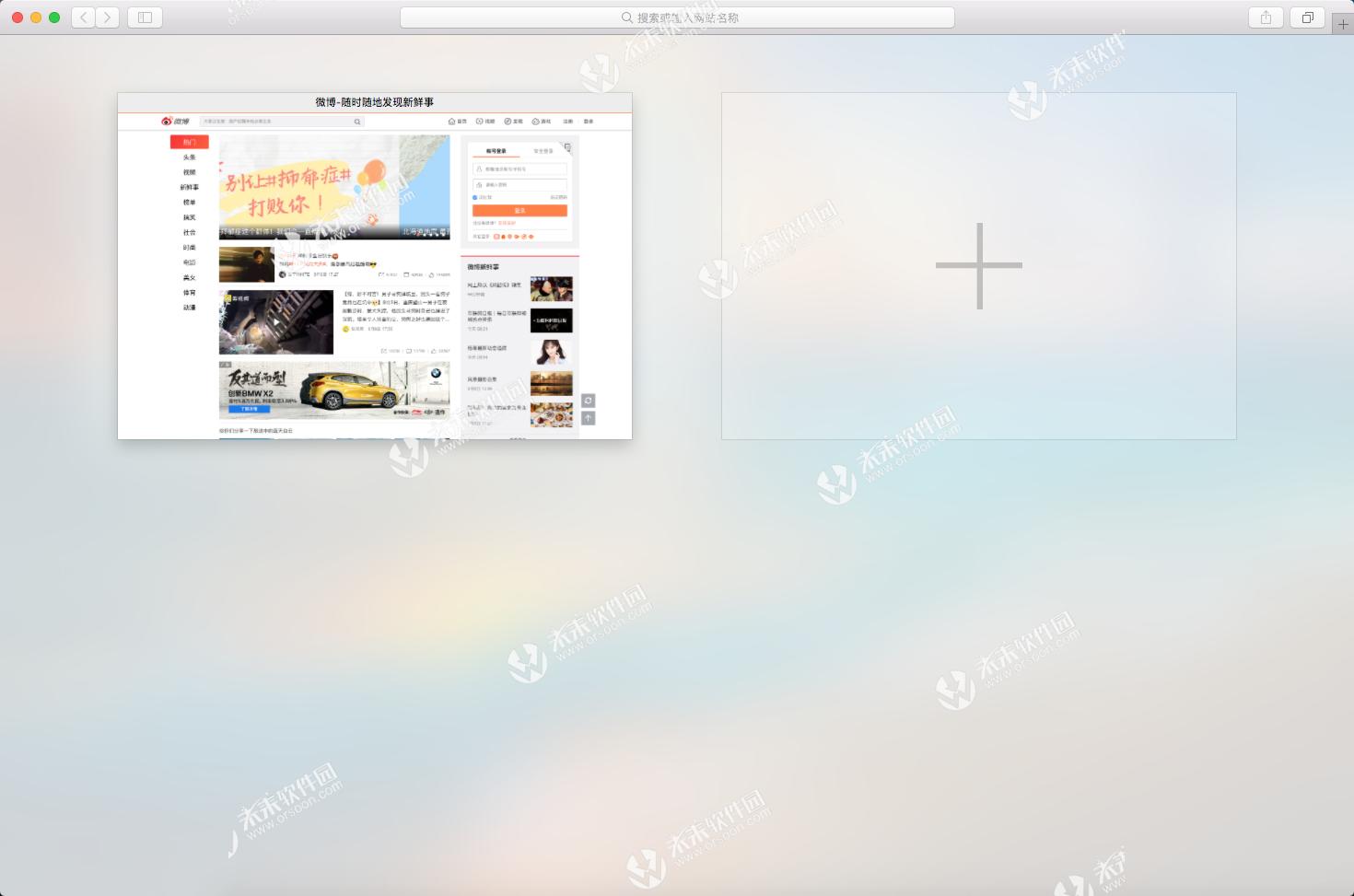
Task: Click the play button on the video post
Action: click(276, 322)
